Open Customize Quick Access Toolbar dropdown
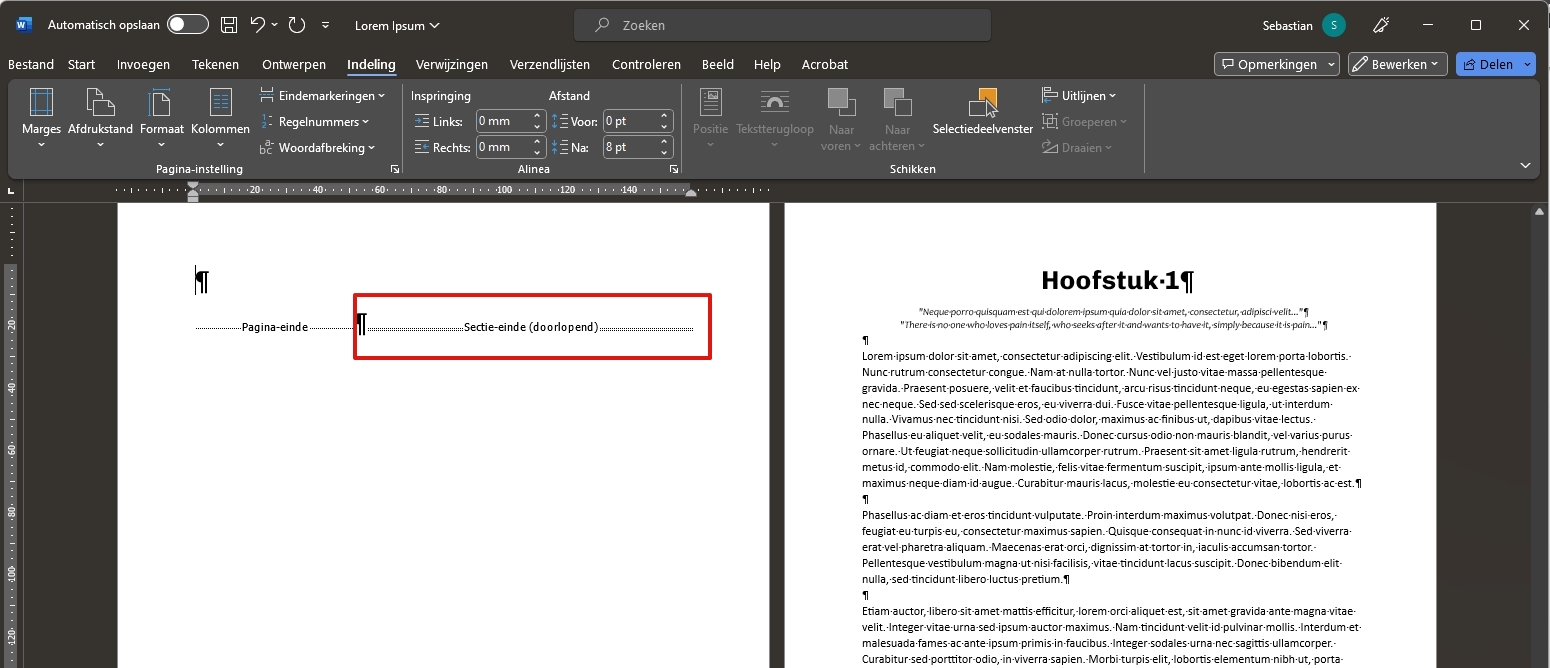 pyautogui.click(x=326, y=25)
